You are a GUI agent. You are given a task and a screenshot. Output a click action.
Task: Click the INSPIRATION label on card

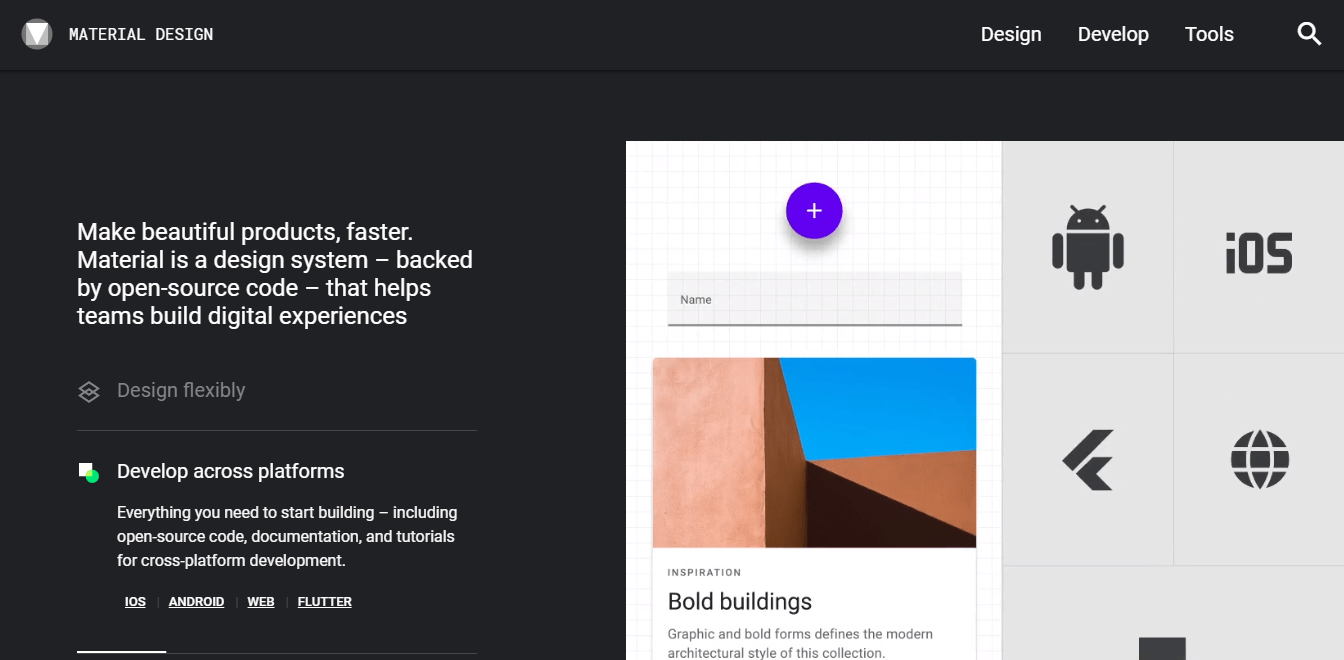point(705,573)
